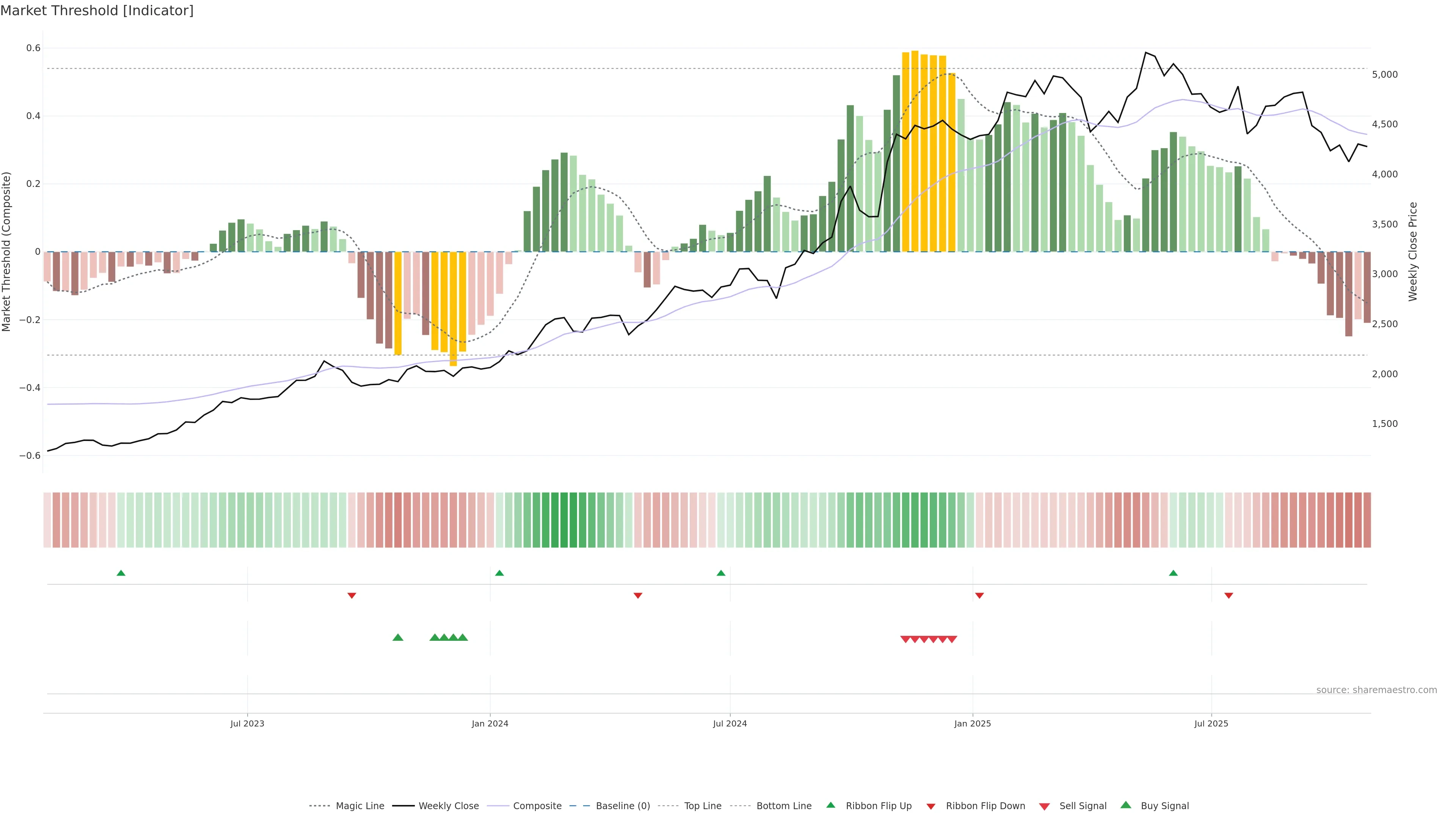Image resolution: width=1456 pixels, height=819 pixels.
Task: Click the Jan 2025 x-axis label
Action: pos(972,723)
